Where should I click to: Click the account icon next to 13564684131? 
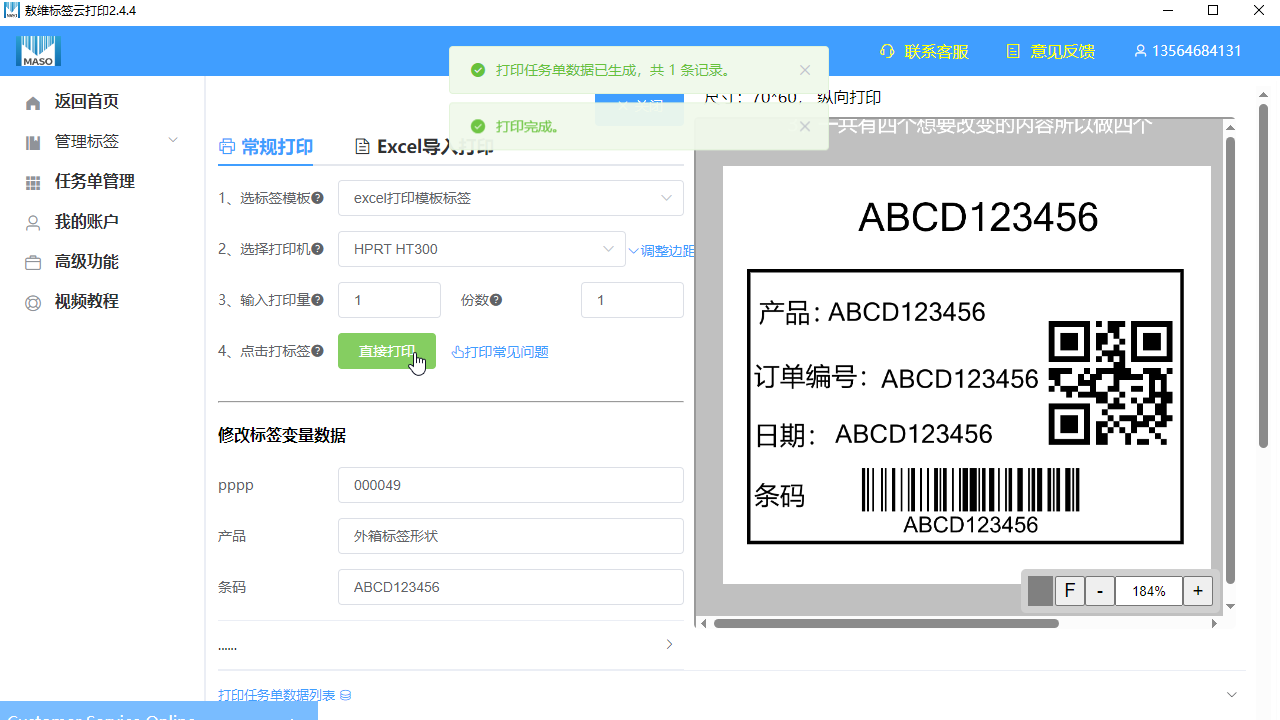(1140, 51)
